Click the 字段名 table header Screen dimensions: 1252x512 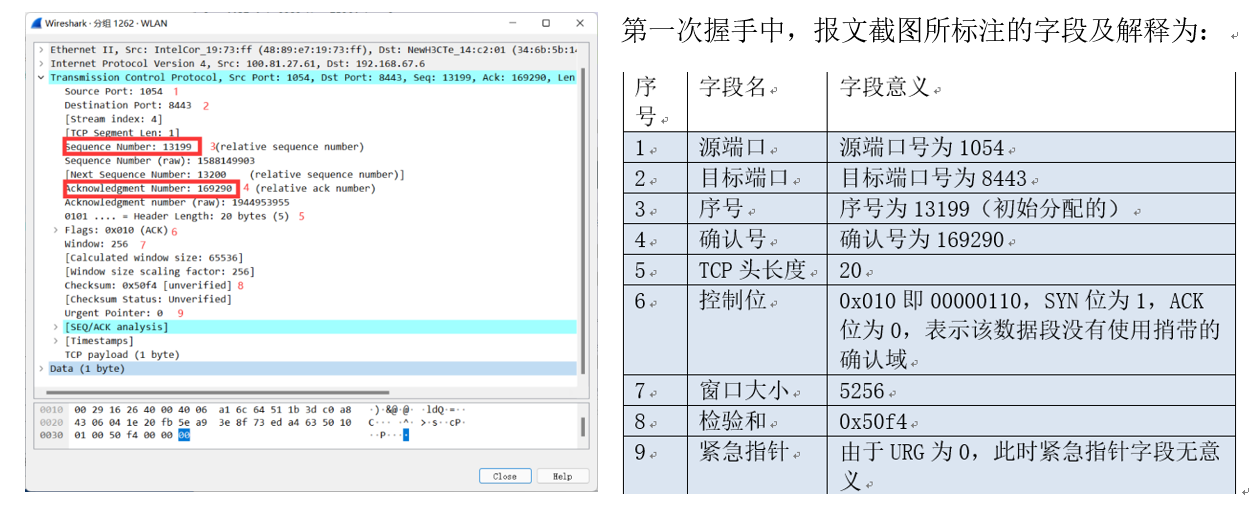[x=758, y=101]
